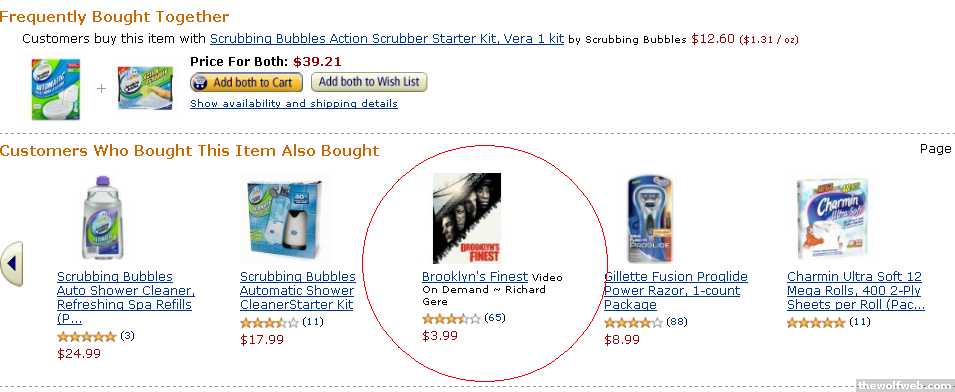Viewport: 955px width, 392px height.
Task: Open the Charmin Ultra Soft package image
Action: (x=832, y=219)
